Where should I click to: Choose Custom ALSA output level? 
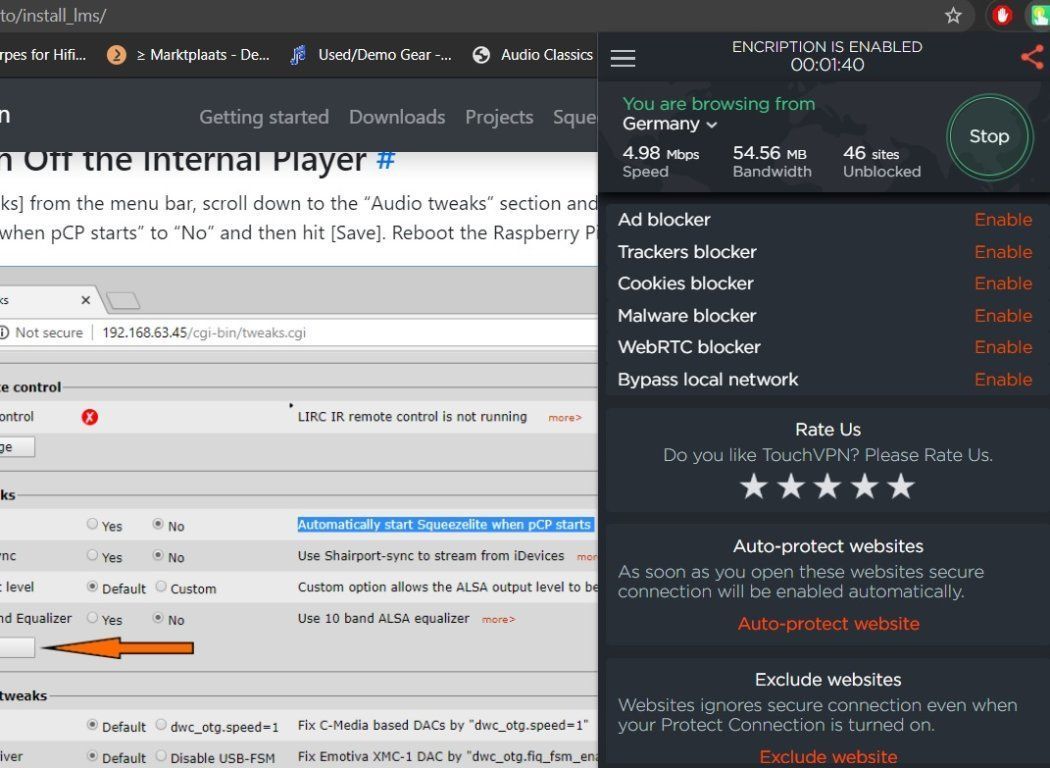(x=161, y=587)
